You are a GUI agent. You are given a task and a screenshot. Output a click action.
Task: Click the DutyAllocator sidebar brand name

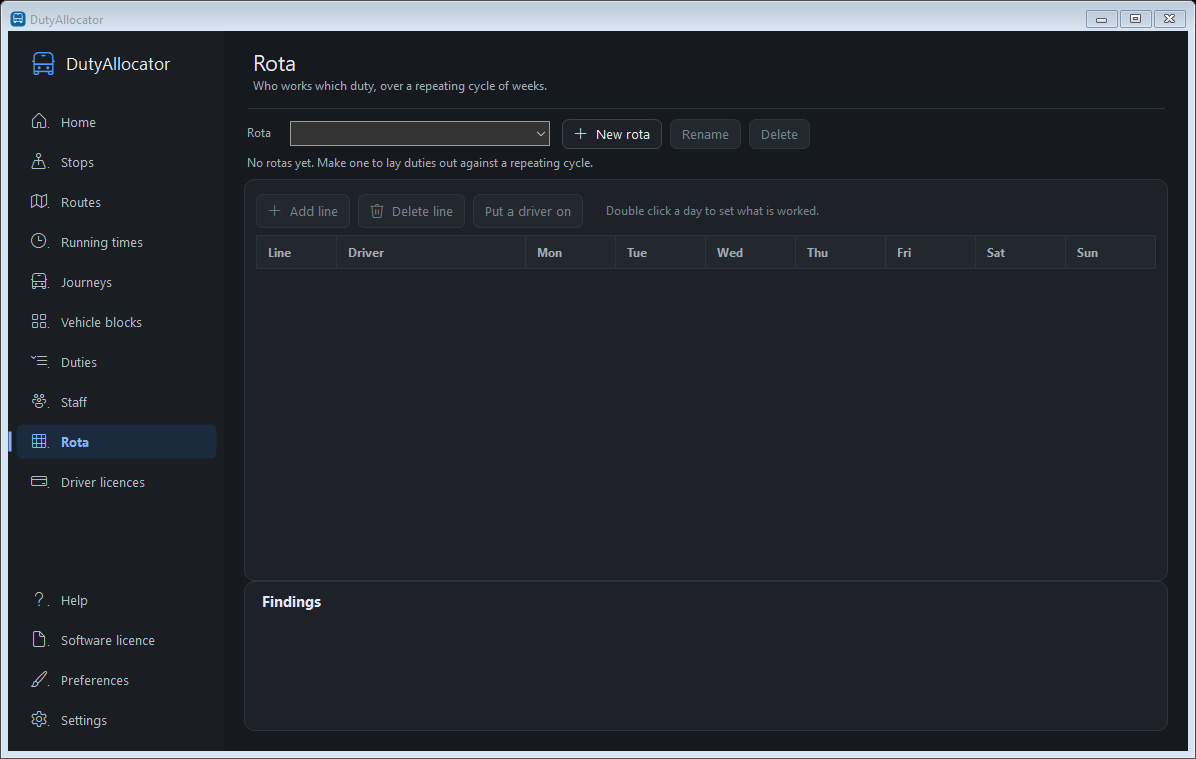tap(118, 64)
